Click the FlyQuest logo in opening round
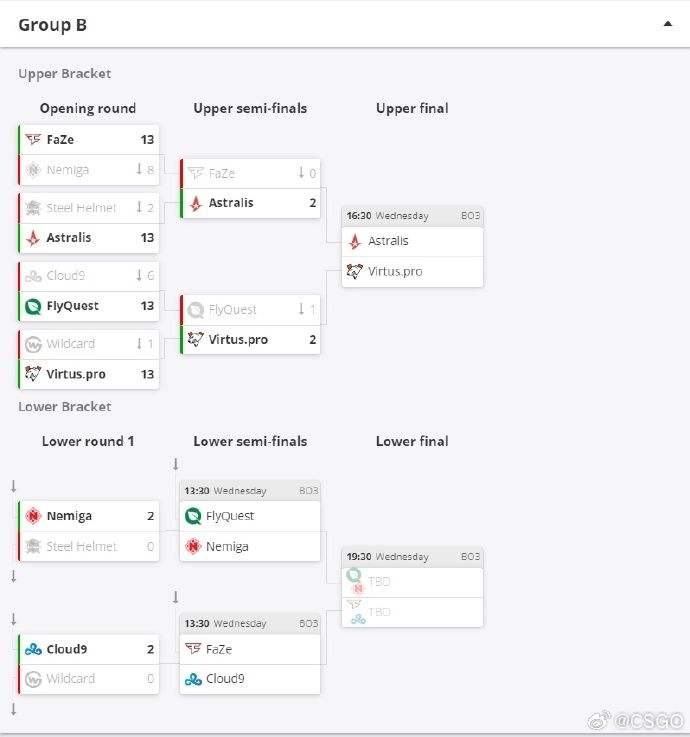Image resolution: width=690 pixels, height=737 pixels. coord(33,306)
